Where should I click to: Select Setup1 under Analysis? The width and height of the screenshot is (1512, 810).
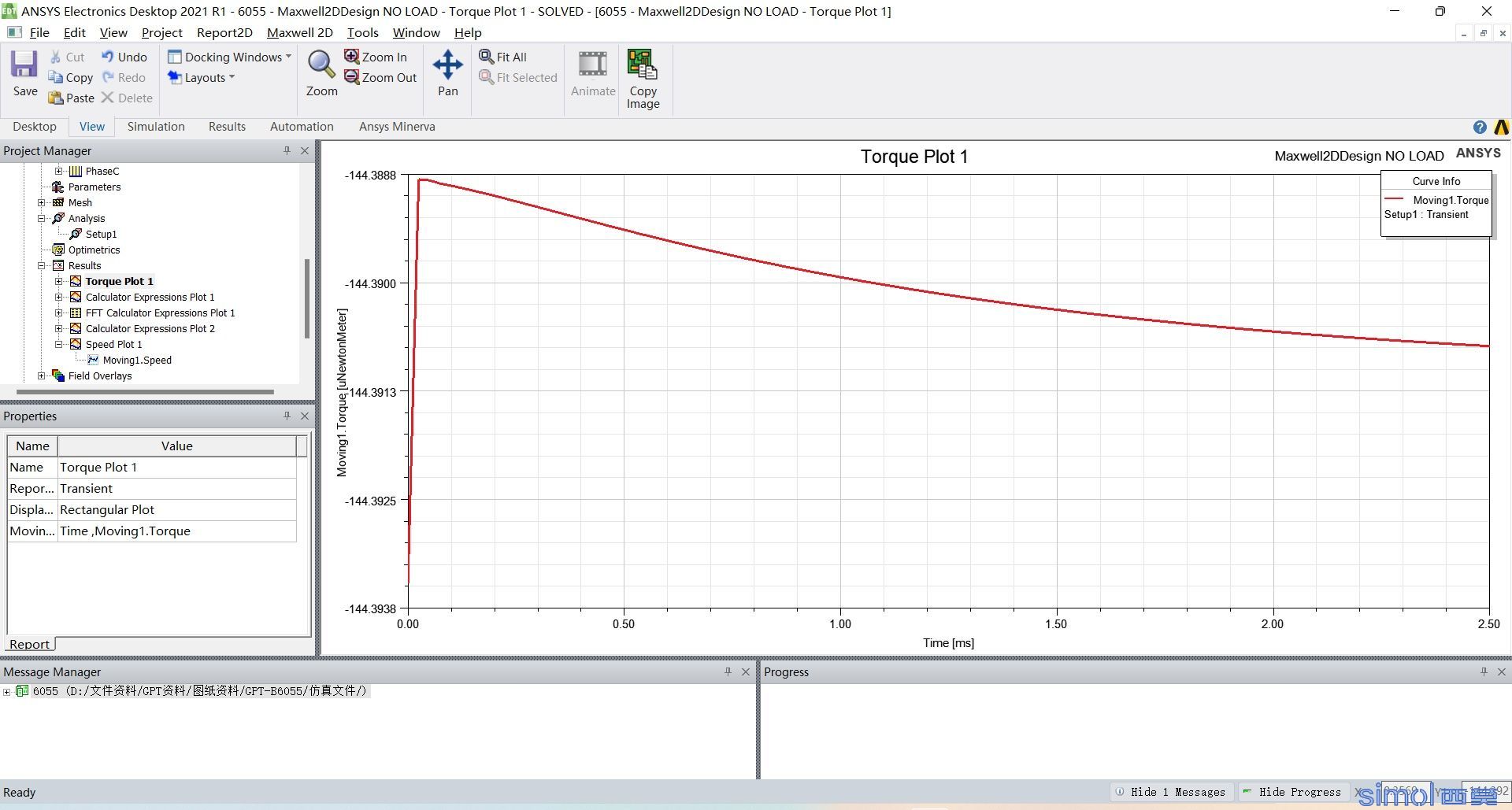(101, 234)
